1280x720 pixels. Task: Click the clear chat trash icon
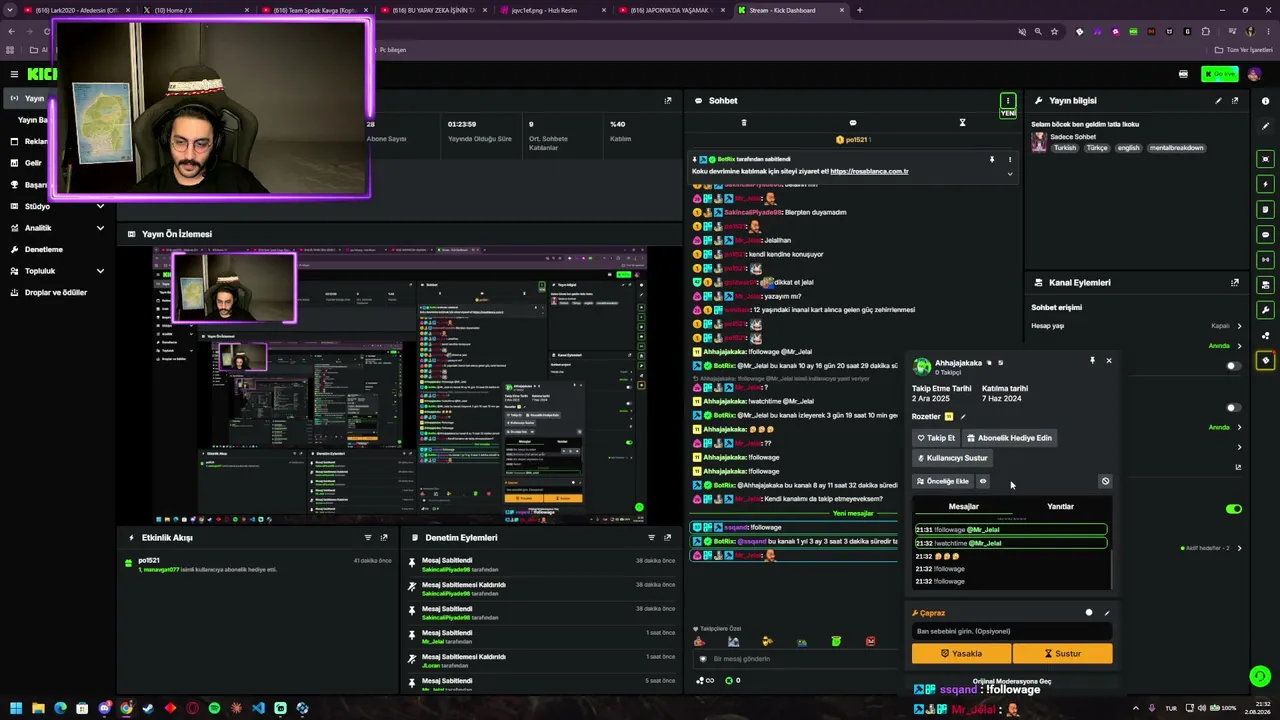pos(743,123)
